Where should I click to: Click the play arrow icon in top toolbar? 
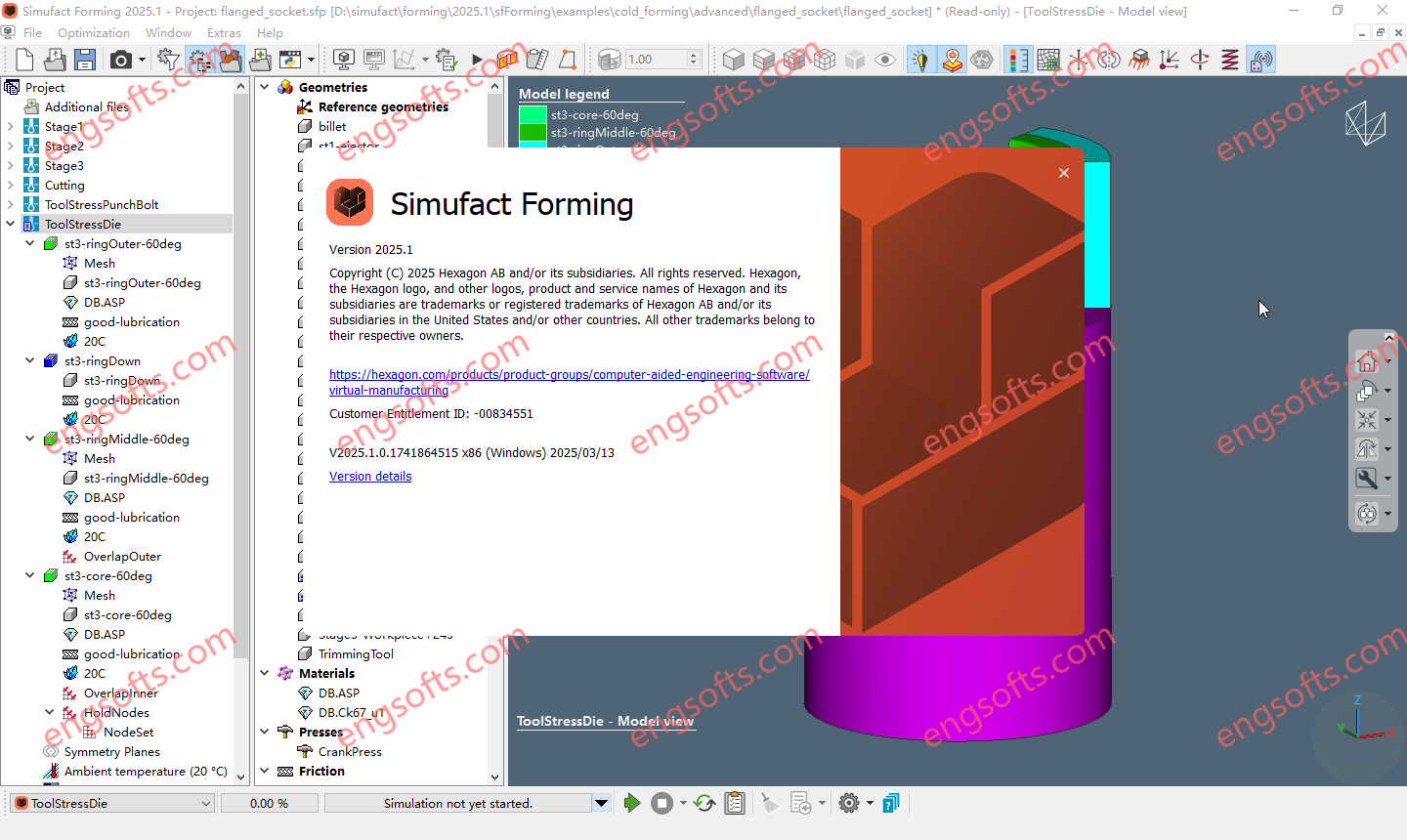(x=477, y=60)
